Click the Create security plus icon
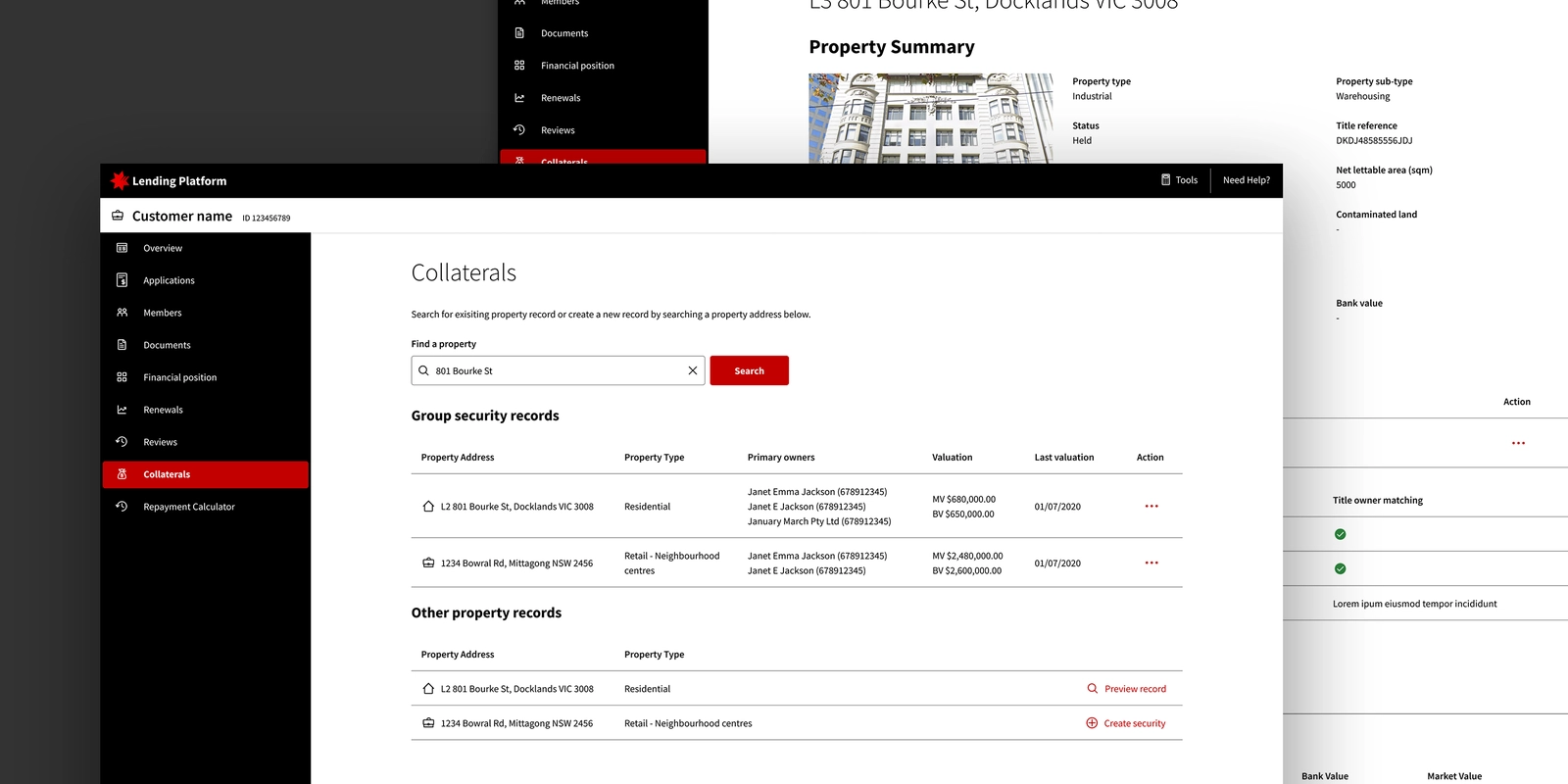 coord(1092,723)
